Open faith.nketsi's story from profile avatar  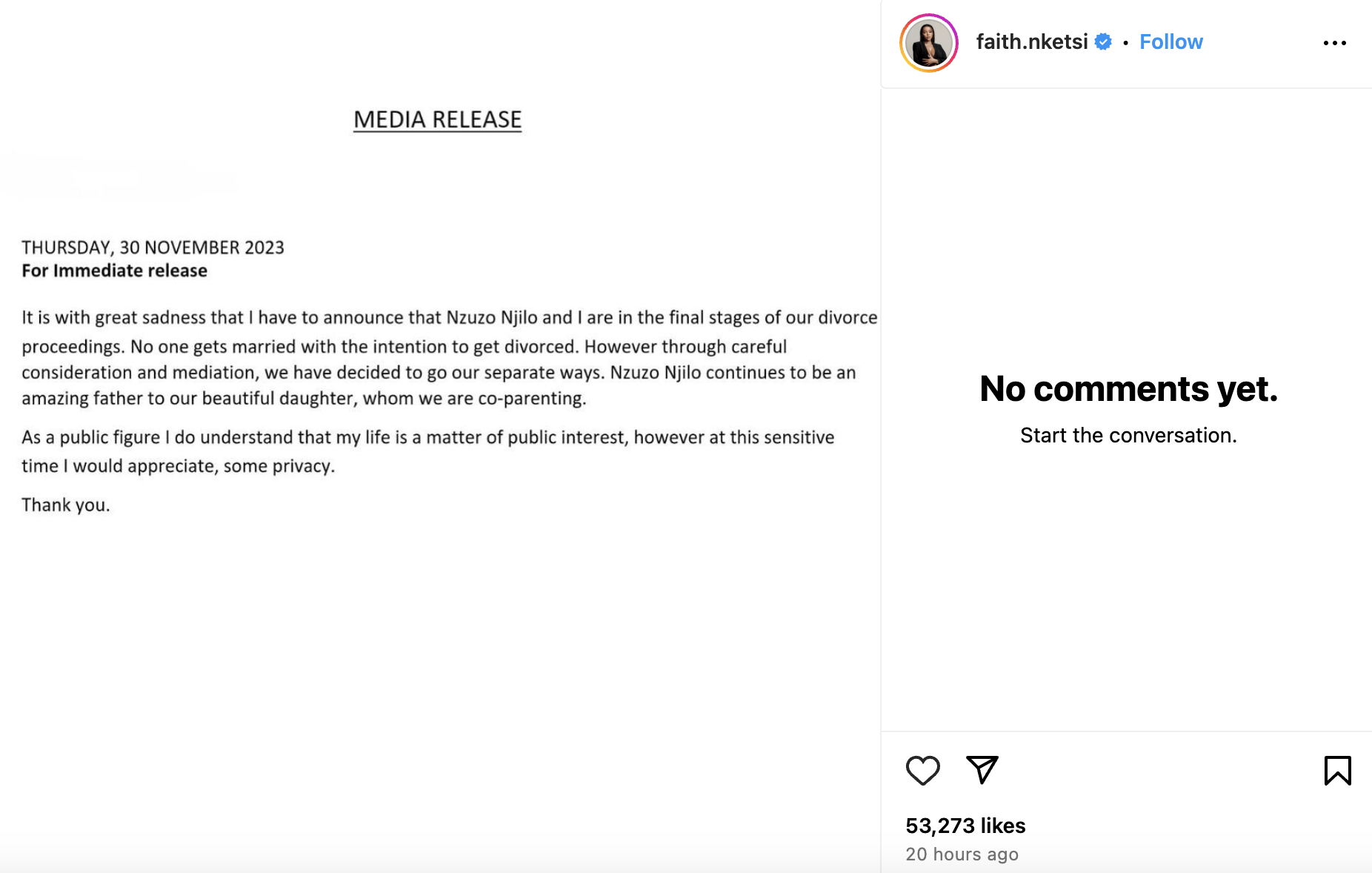(929, 43)
